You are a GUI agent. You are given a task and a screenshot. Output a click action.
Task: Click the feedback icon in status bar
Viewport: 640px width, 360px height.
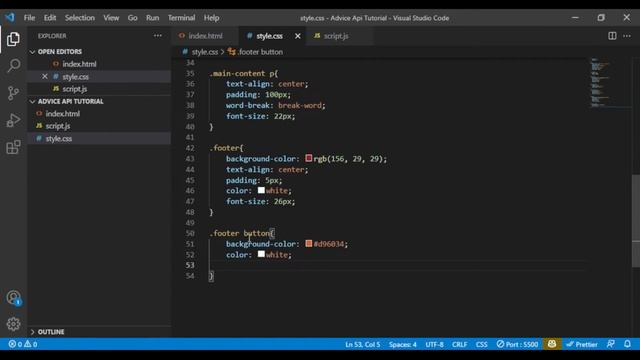click(611, 344)
